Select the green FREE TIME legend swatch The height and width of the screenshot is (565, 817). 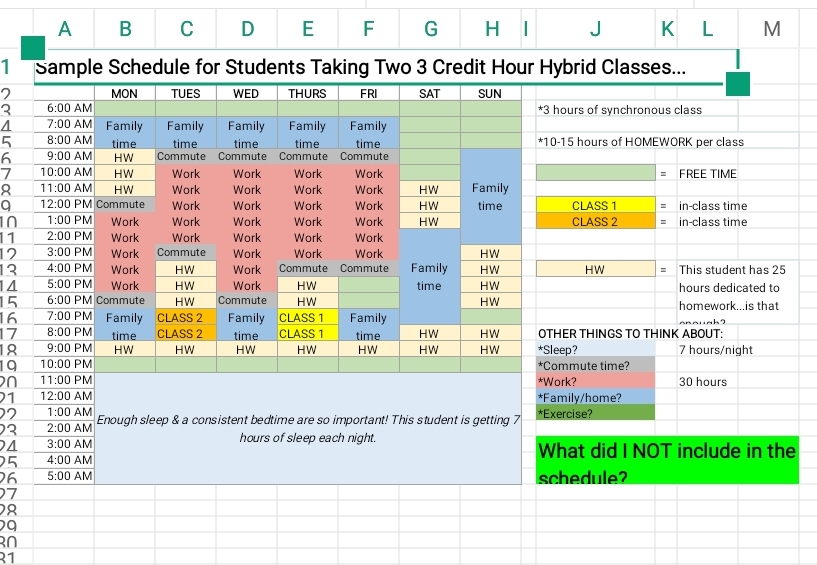pyautogui.click(x=596, y=173)
